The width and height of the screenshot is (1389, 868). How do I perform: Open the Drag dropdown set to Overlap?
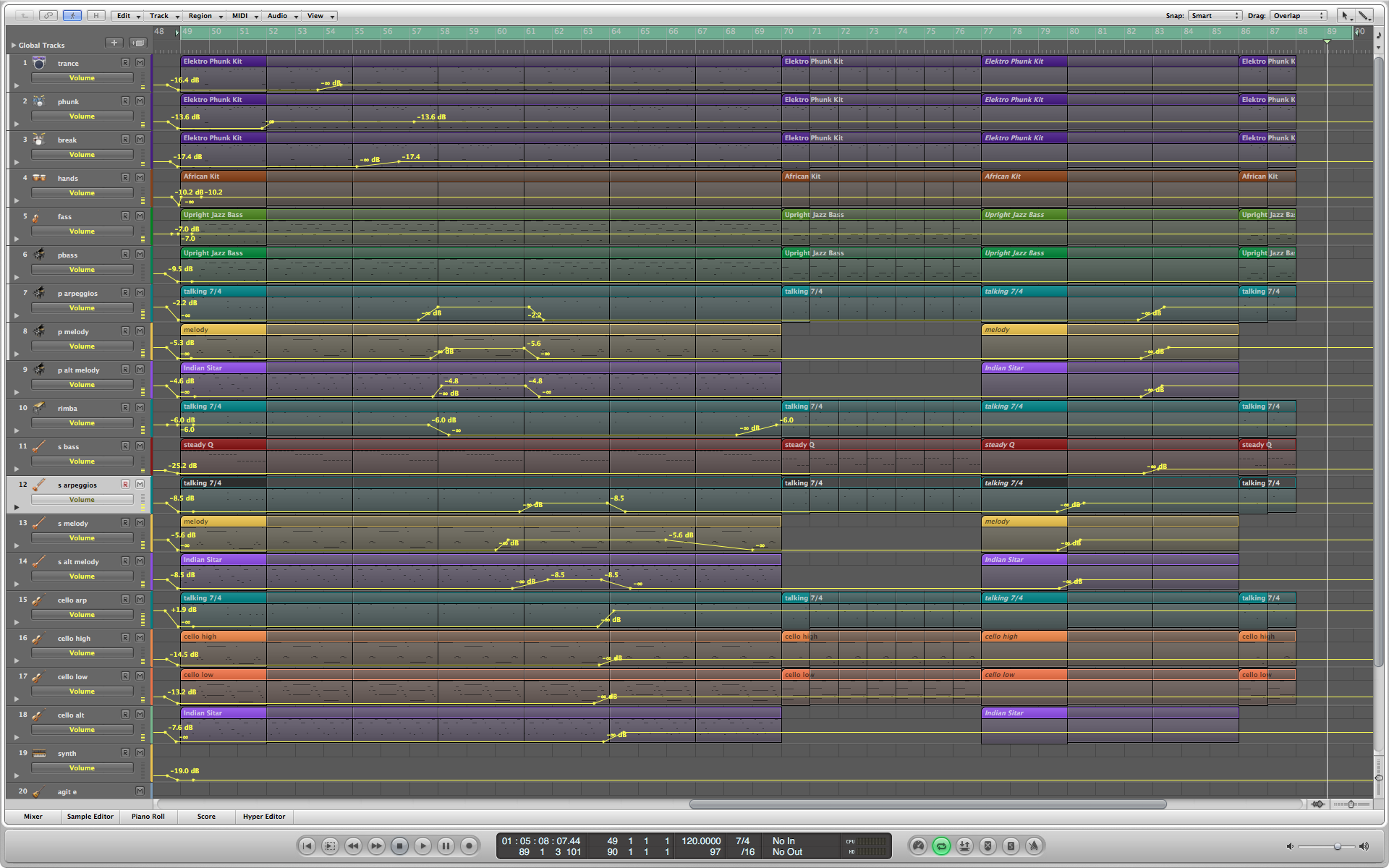coord(1299,15)
